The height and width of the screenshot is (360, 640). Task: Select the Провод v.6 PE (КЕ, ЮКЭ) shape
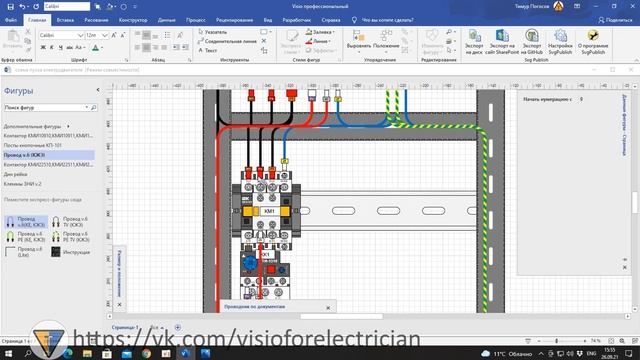26,237
